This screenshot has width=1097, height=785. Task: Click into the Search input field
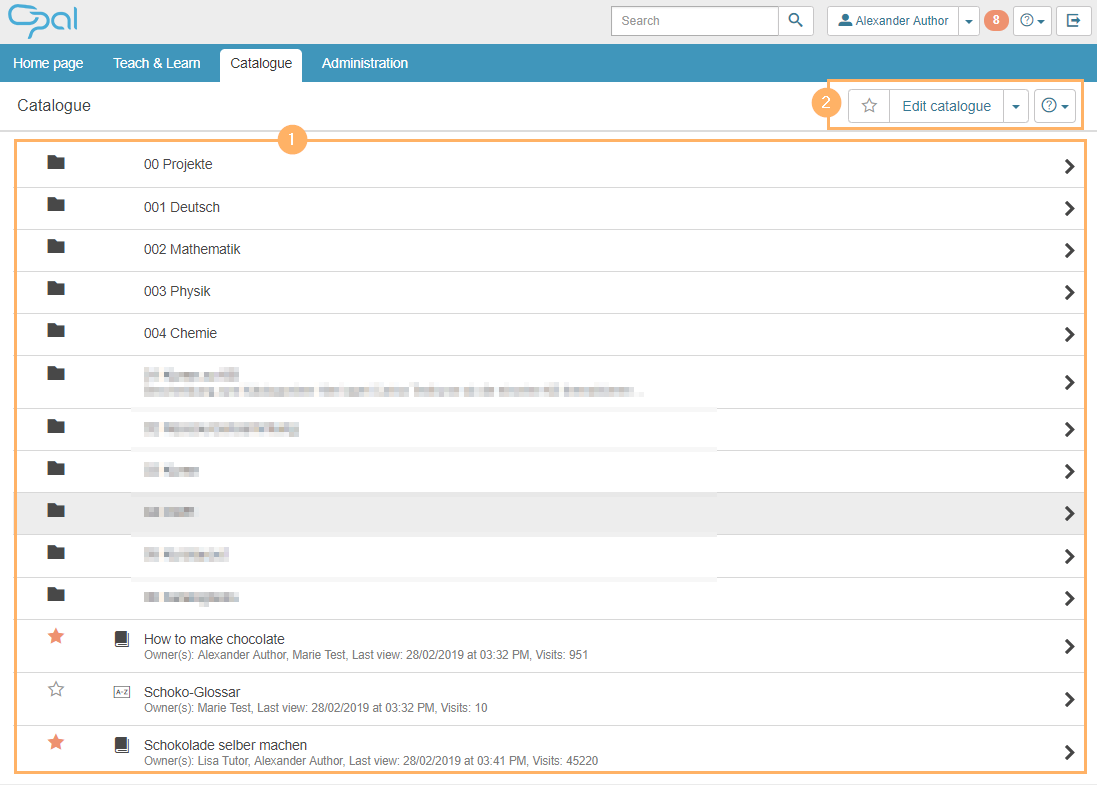(x=695, y=21)
